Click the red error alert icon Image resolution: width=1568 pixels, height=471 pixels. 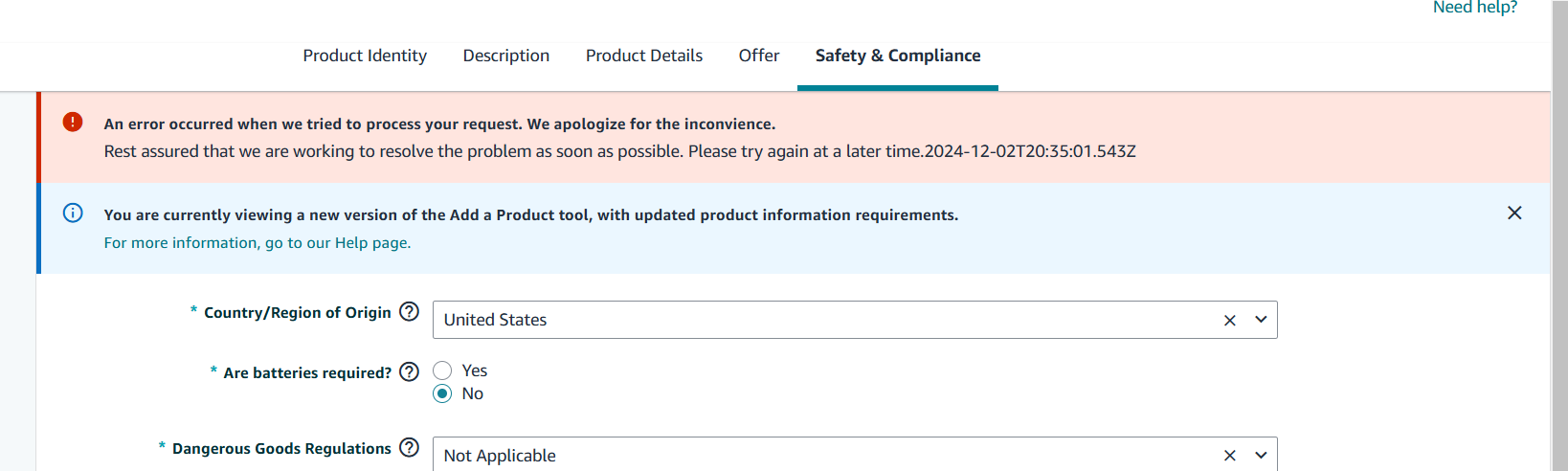click(73, 122)
